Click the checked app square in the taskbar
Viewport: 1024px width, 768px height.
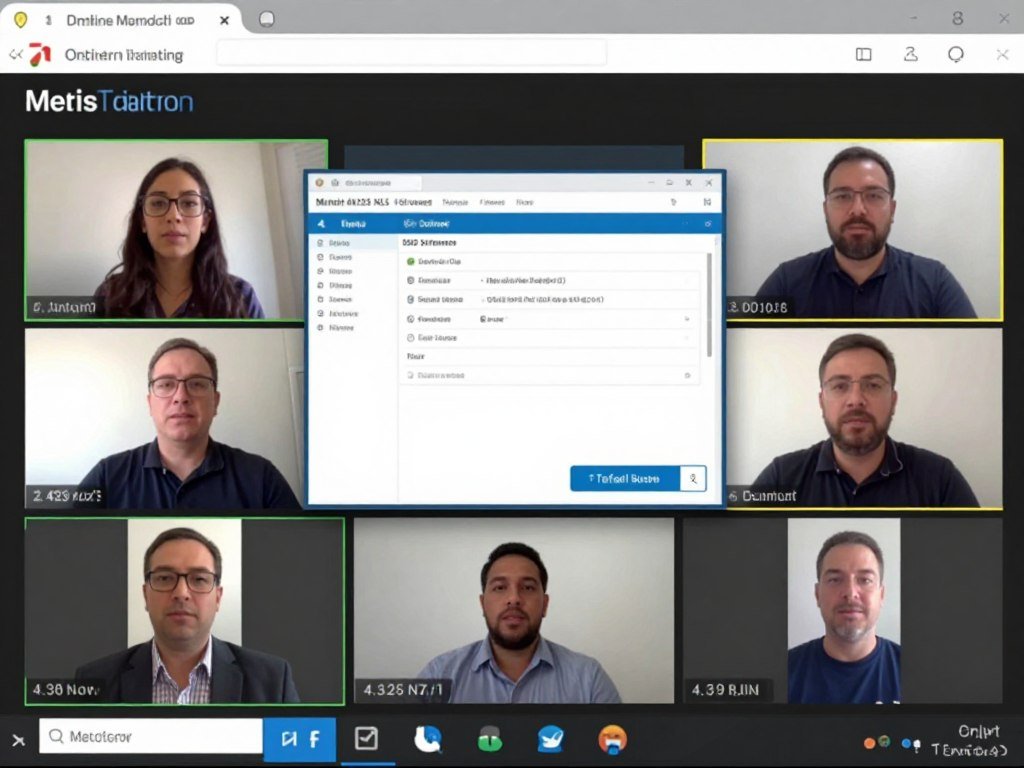(x=368, y=740)
